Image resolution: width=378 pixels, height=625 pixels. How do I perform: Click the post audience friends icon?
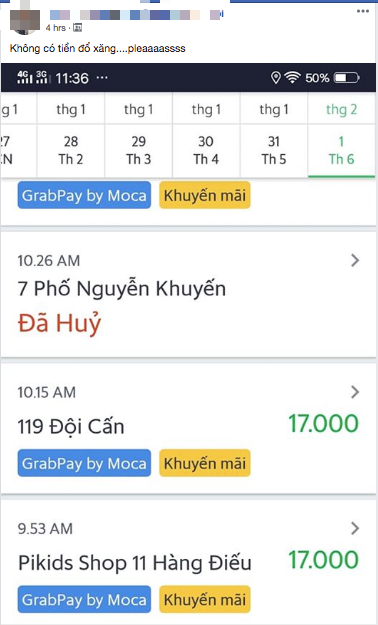pos(78,28)
